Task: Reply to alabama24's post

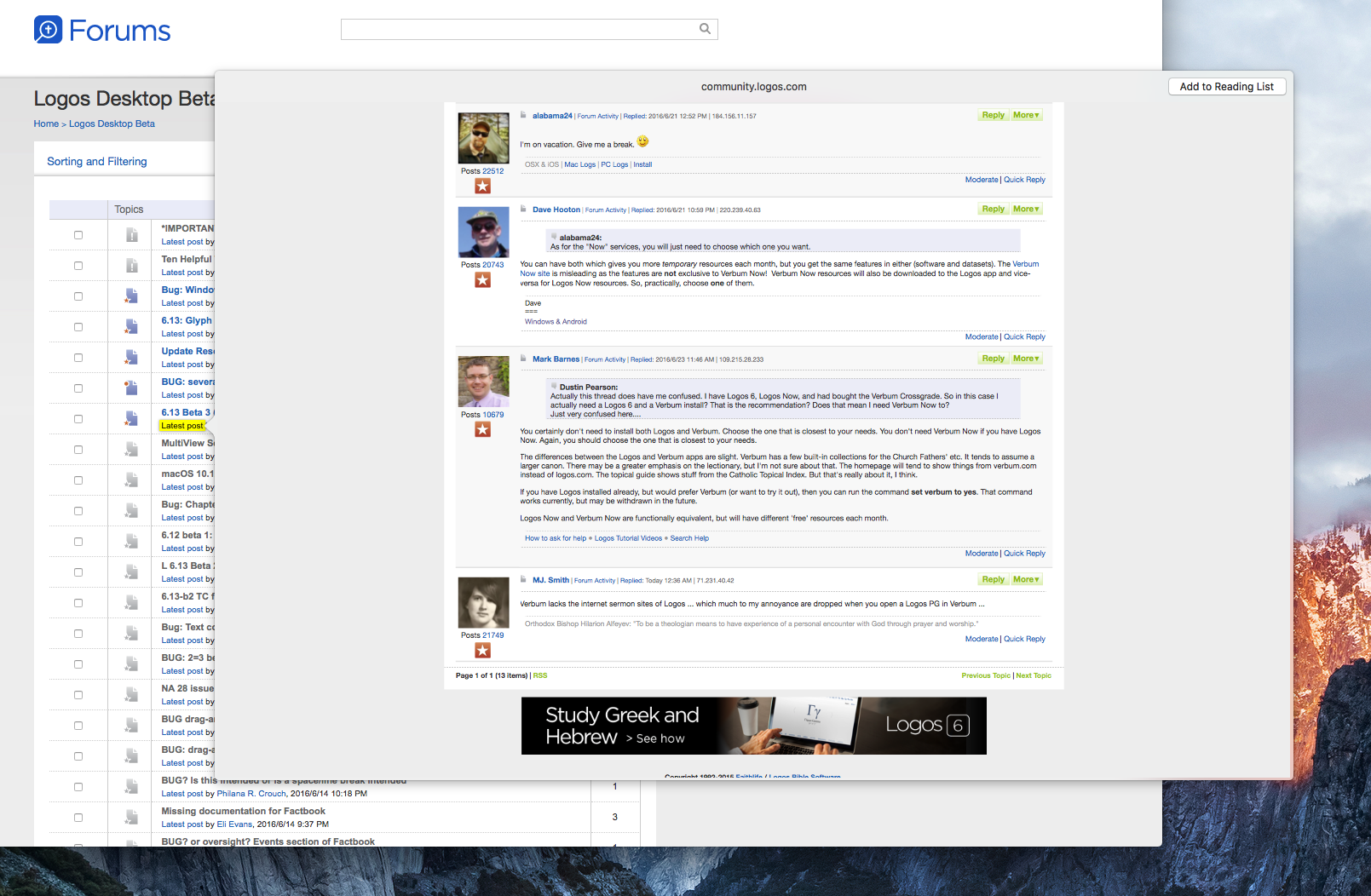Action: [x=993, y=115]
